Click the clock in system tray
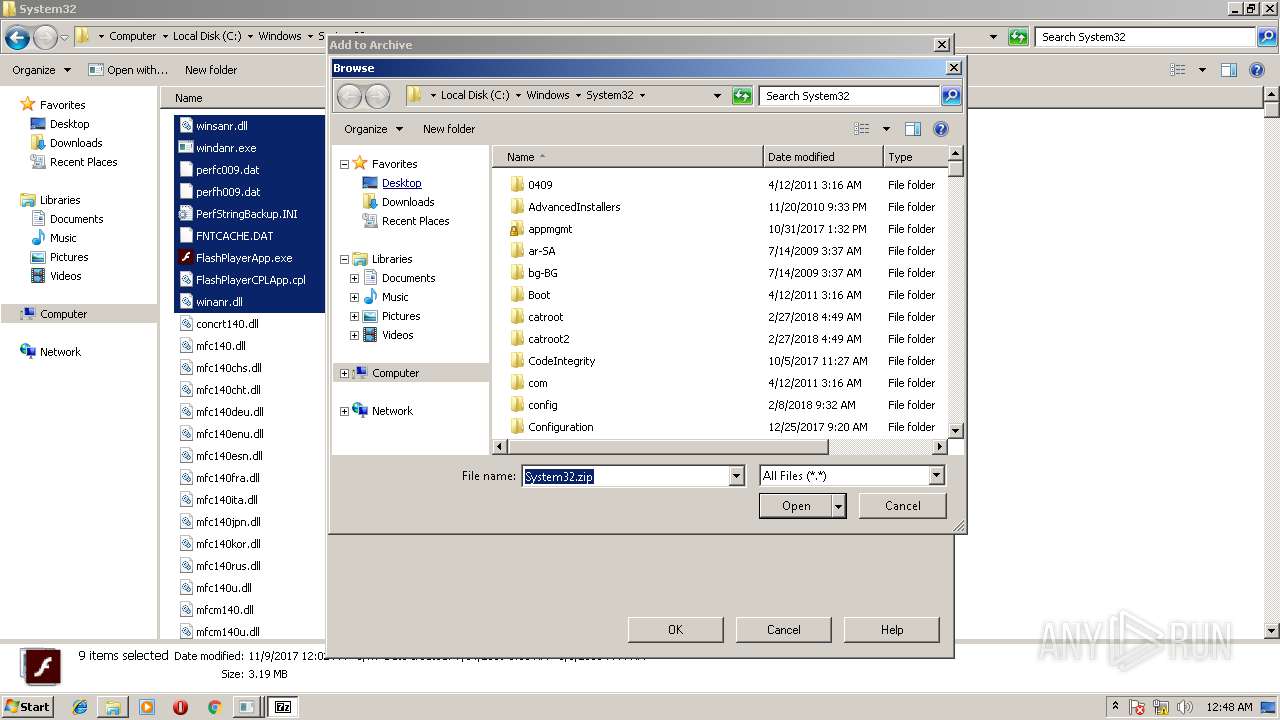Viewport: 1280px width, 720px height. [x=1229, y=707]
